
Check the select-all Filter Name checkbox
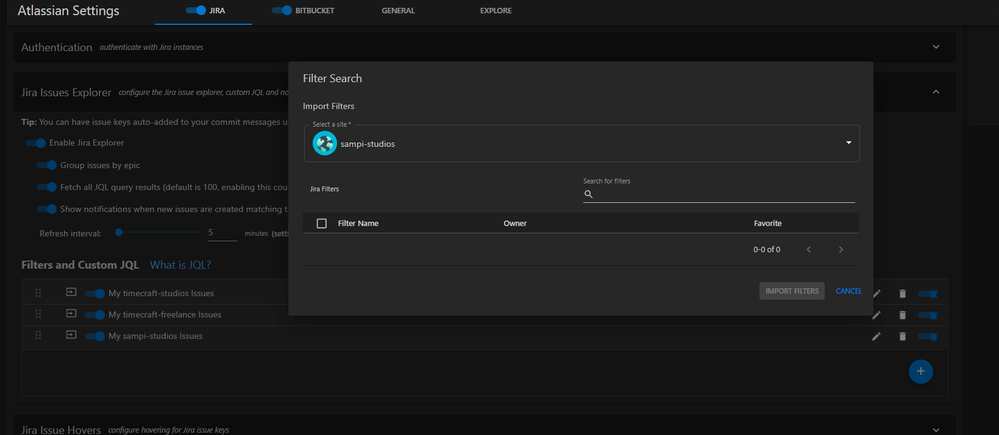click(x=322, y=224)
